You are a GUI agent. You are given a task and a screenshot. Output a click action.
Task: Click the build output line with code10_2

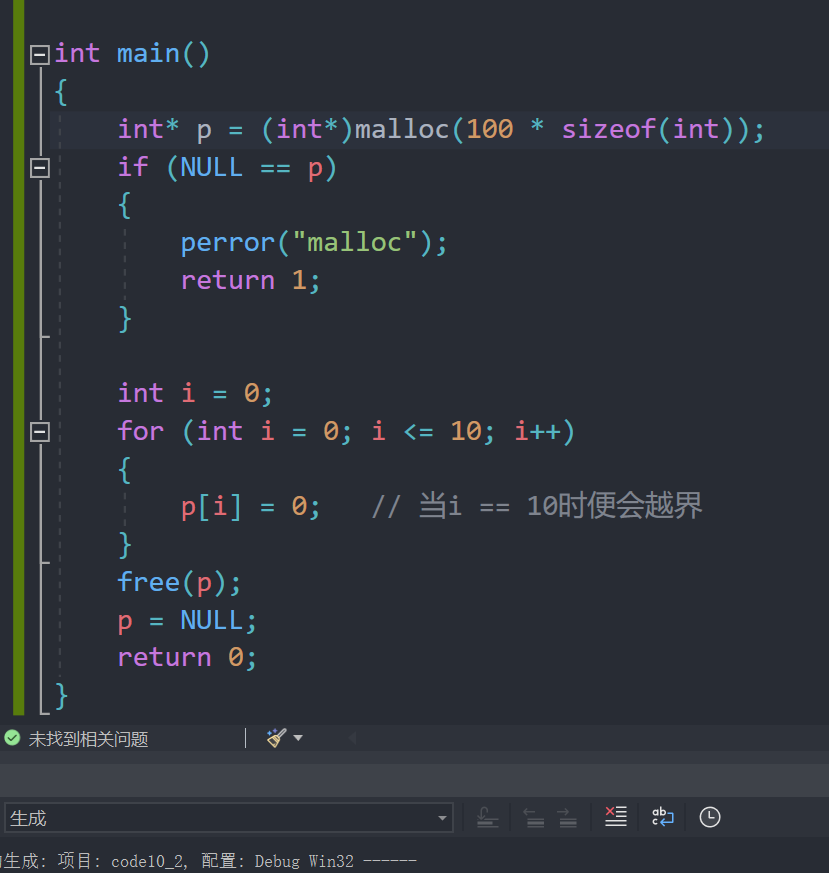pos(208,861)
